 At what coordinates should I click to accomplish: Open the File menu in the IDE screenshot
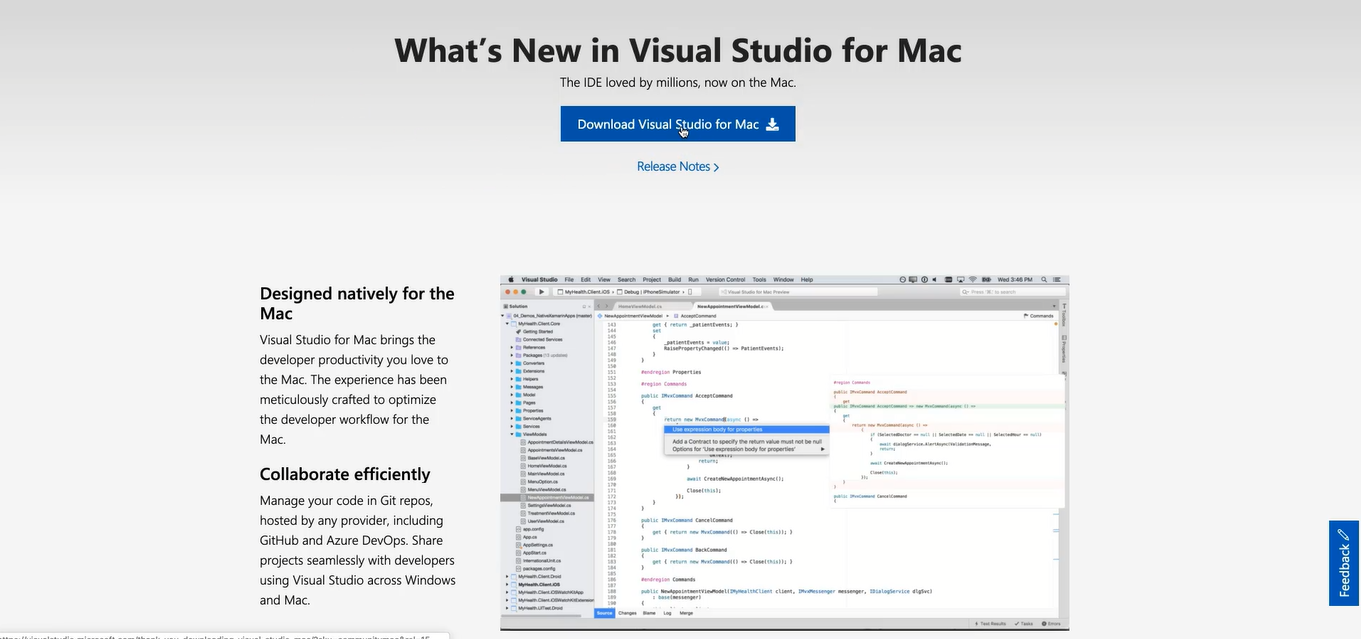click(x=569, y=280)
